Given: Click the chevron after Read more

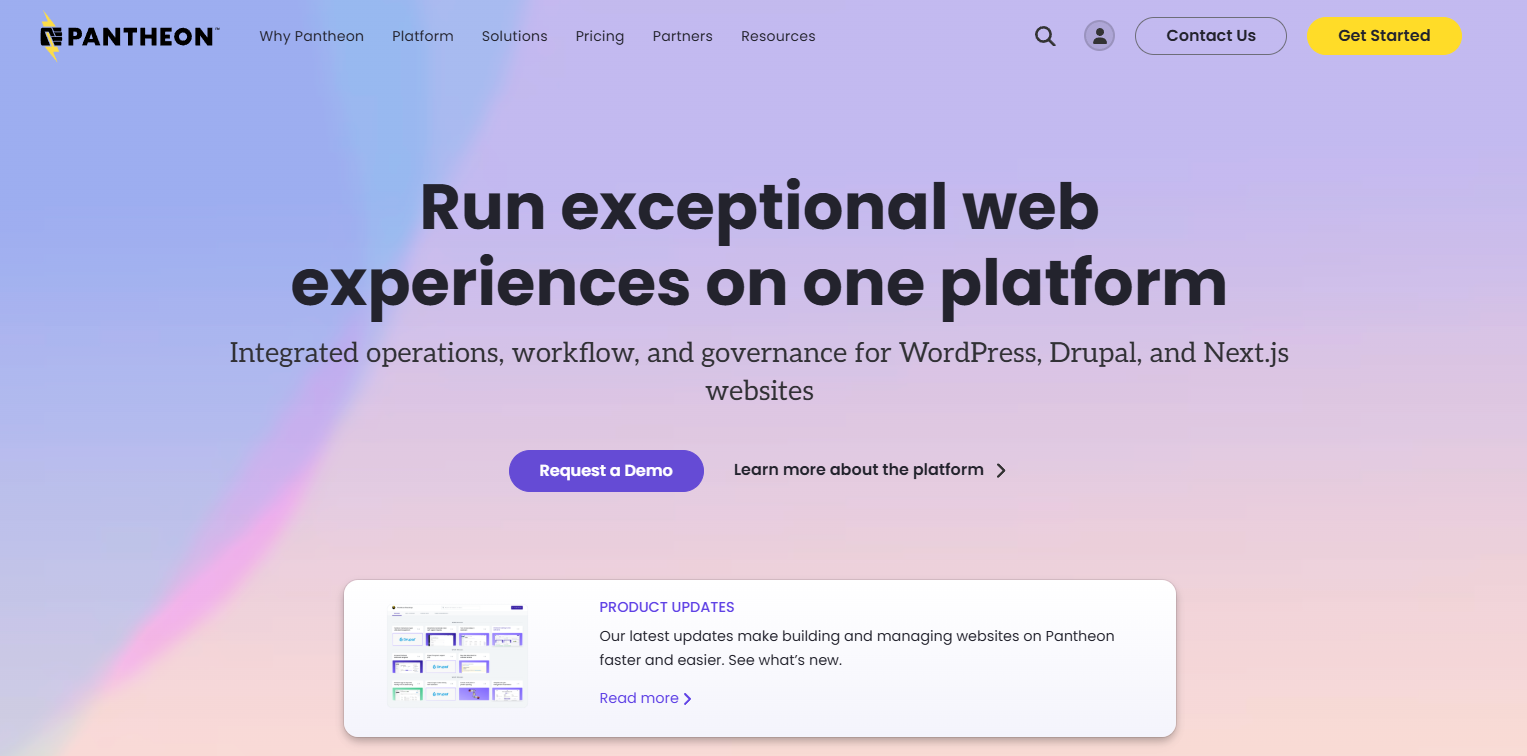Looking at the screenshot, I should coord(687,699).
